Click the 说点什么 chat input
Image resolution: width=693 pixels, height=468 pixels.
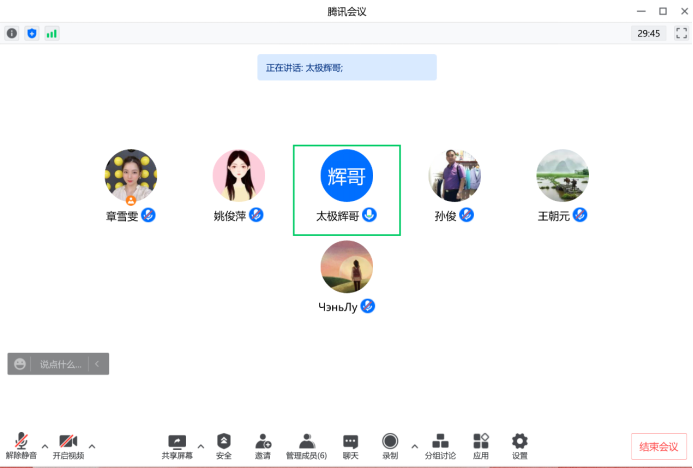coord(61,364)
